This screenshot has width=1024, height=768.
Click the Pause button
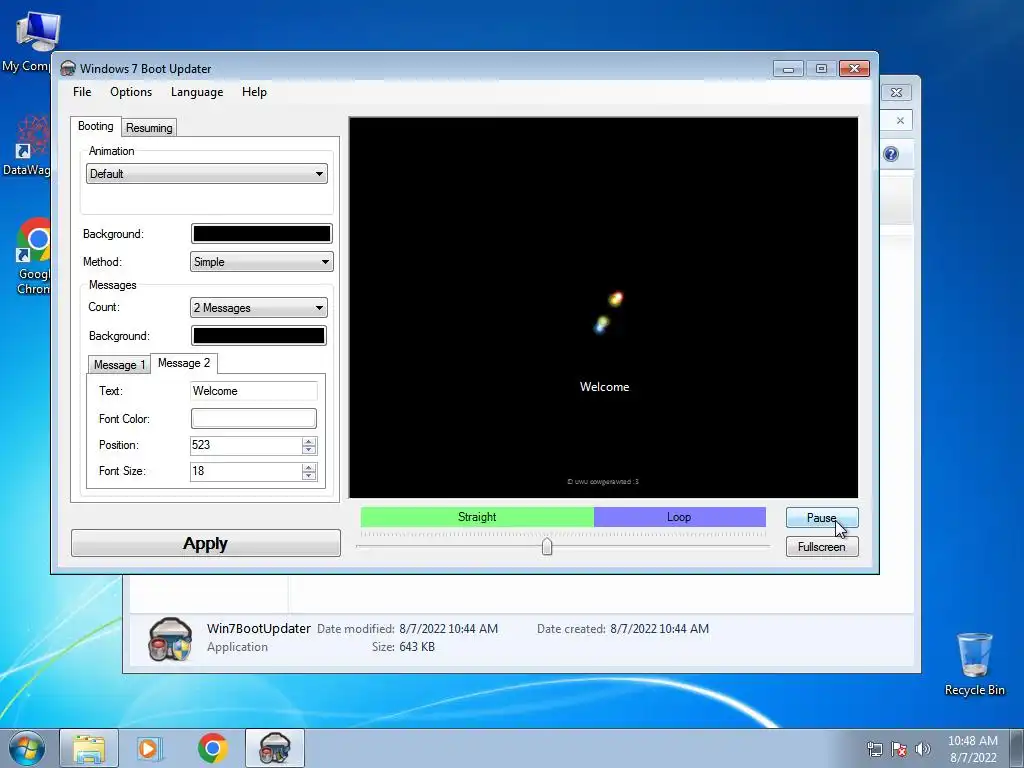(x=822, y=518)
